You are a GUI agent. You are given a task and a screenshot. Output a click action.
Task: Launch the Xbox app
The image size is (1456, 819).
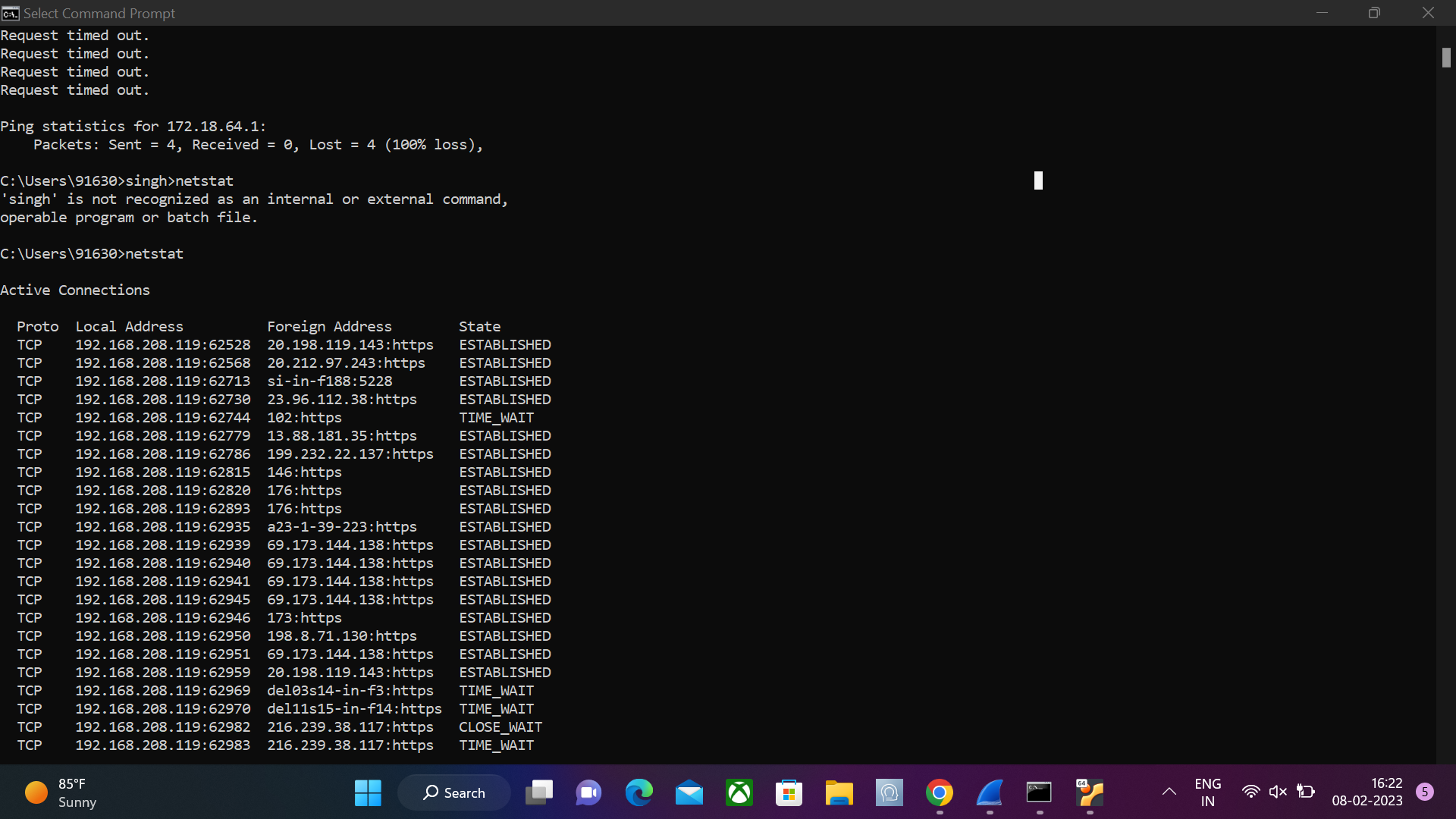pyautogui.click(x=739, y=792)
